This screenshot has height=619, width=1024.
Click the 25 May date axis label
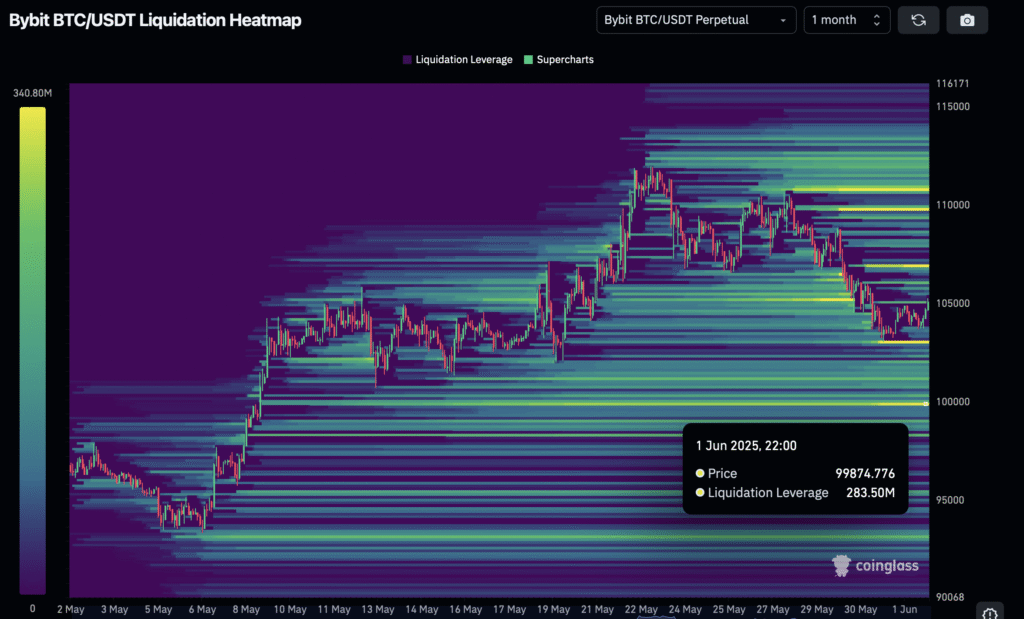click(x=729, y=609)
